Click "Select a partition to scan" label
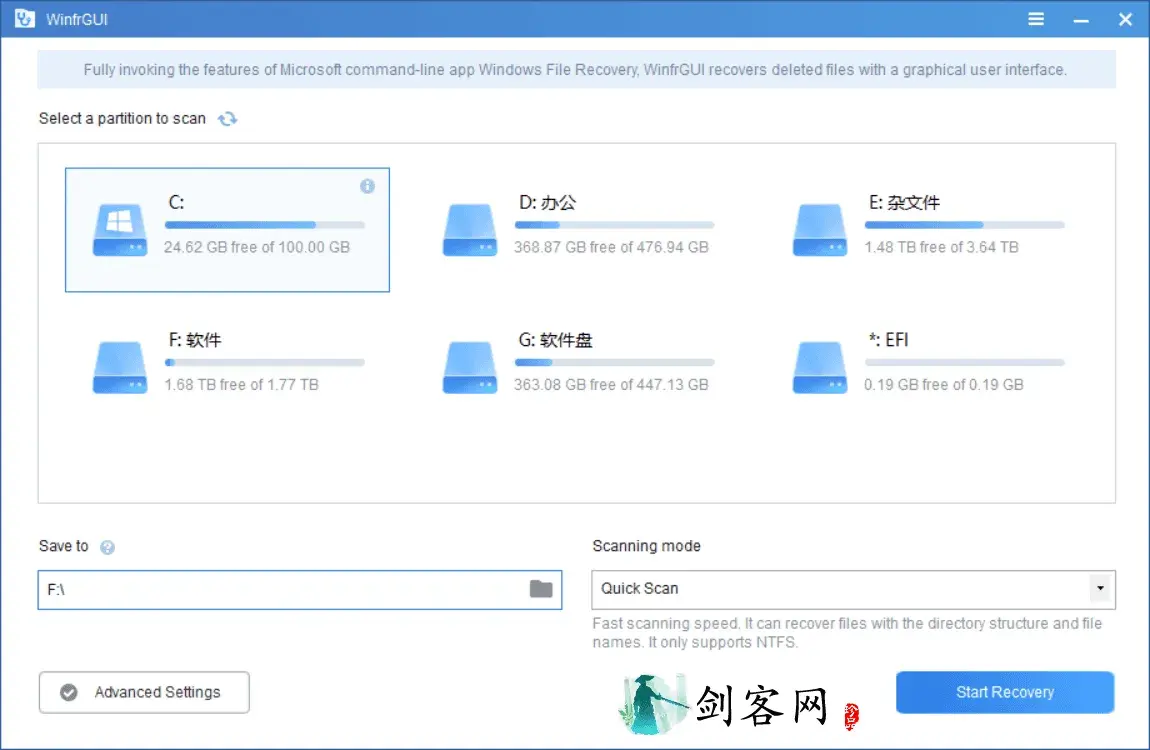The width and height of the screenshot is (1150, 750). pos(122,119)
